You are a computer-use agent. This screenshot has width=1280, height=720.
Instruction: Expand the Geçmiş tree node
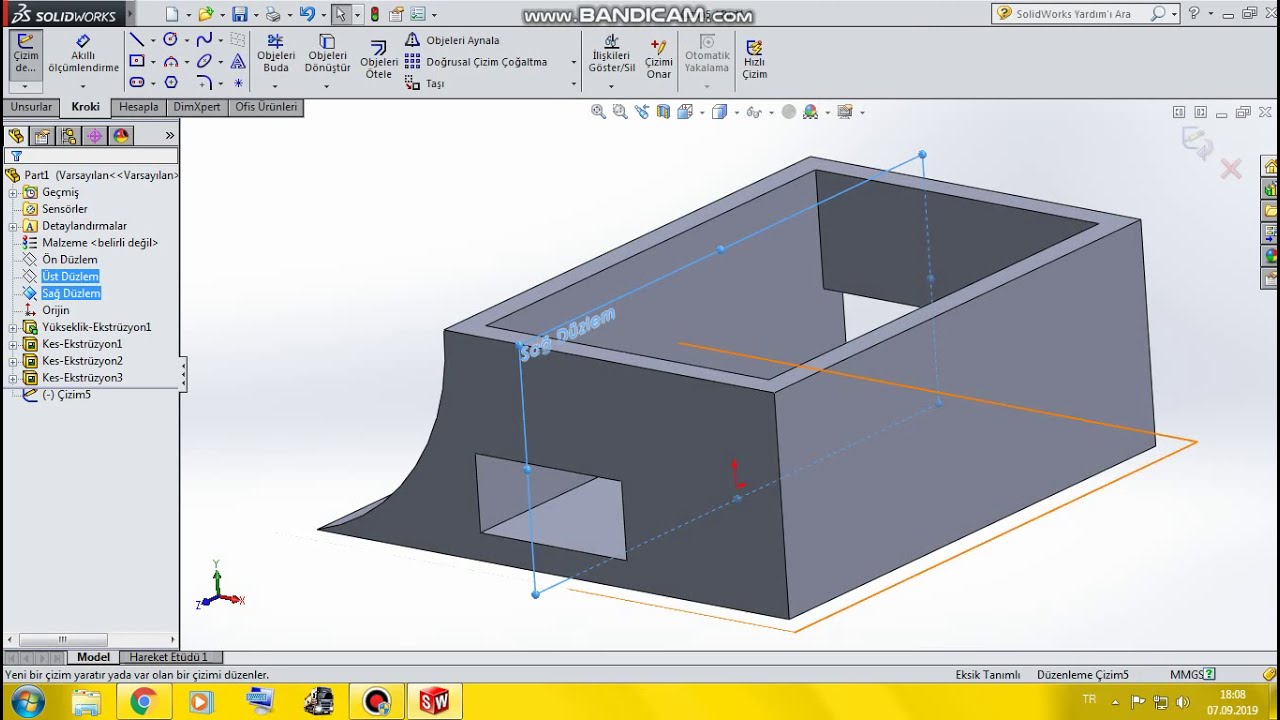(x=13, y=192)
